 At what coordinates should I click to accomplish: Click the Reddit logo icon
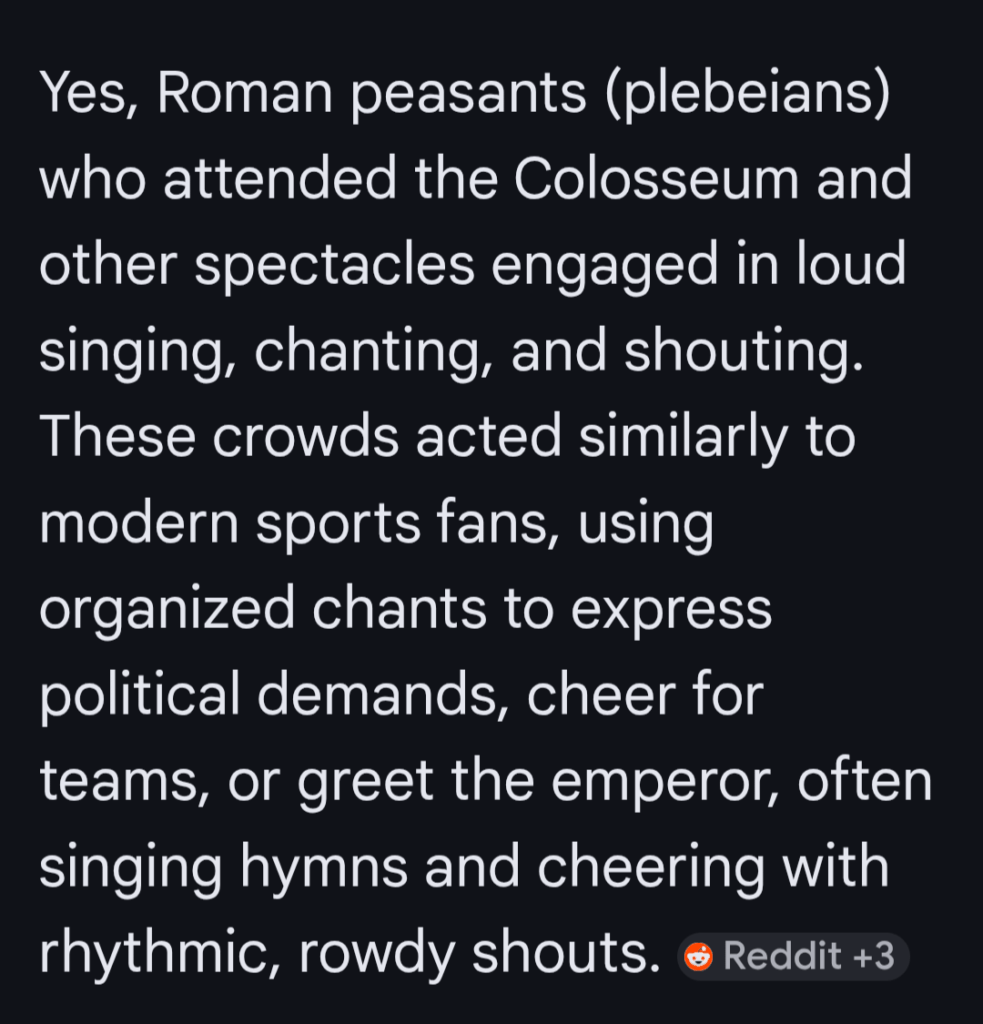click(699, 957)
